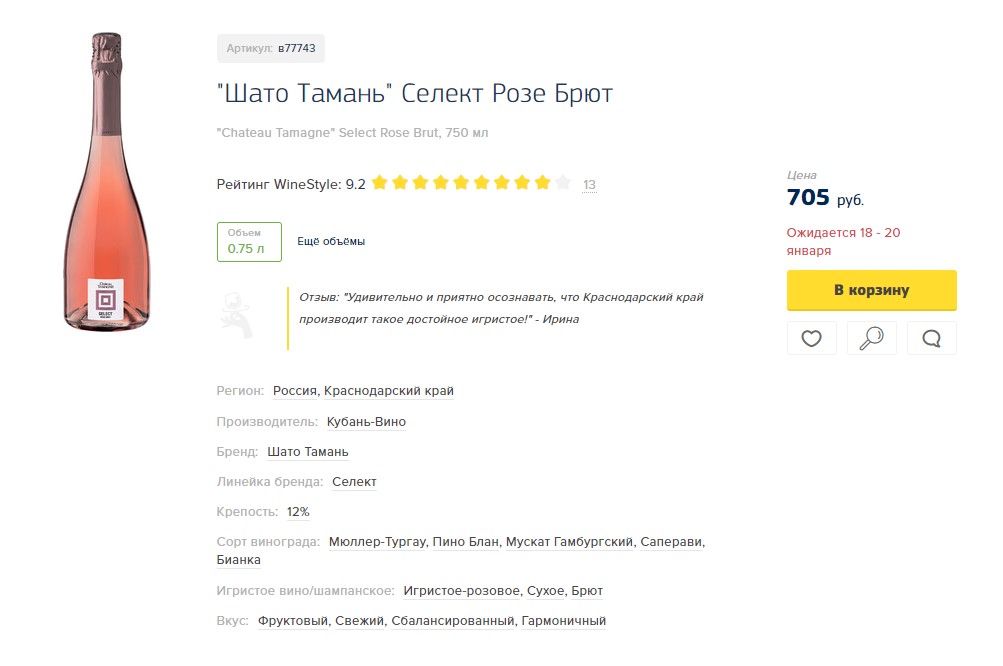
Task: Open the Шато Тамань brand link
Action: point(308,452)
